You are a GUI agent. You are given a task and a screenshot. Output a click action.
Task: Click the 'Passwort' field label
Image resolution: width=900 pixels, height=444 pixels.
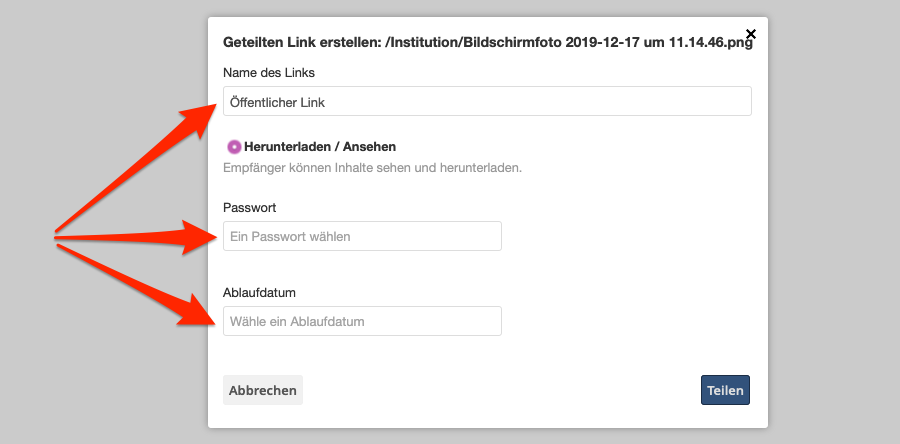(x=250, y=207)
